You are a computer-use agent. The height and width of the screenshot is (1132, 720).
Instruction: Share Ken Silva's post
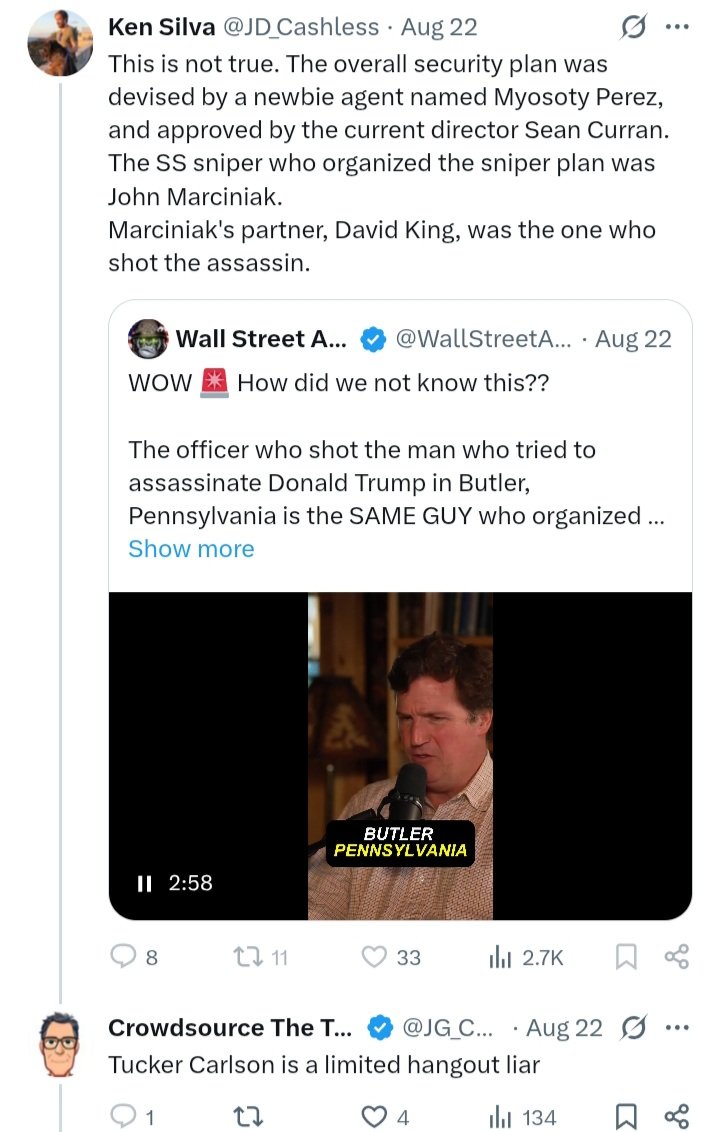point(677,957)
